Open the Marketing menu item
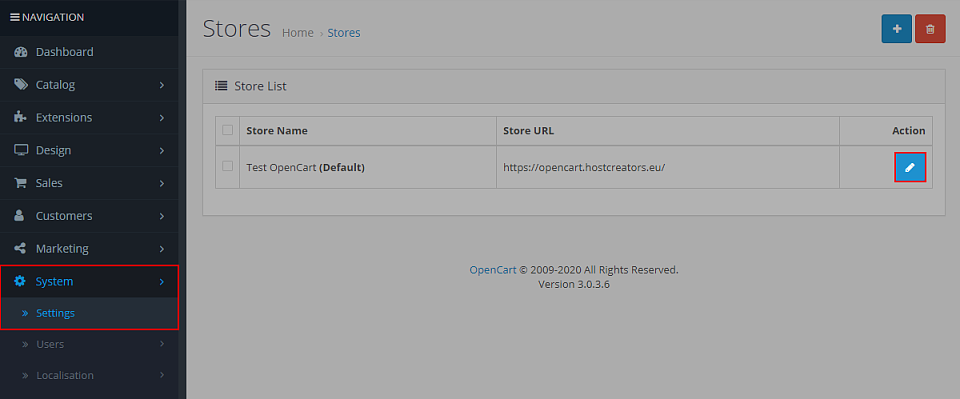 [x=89, y=248]
